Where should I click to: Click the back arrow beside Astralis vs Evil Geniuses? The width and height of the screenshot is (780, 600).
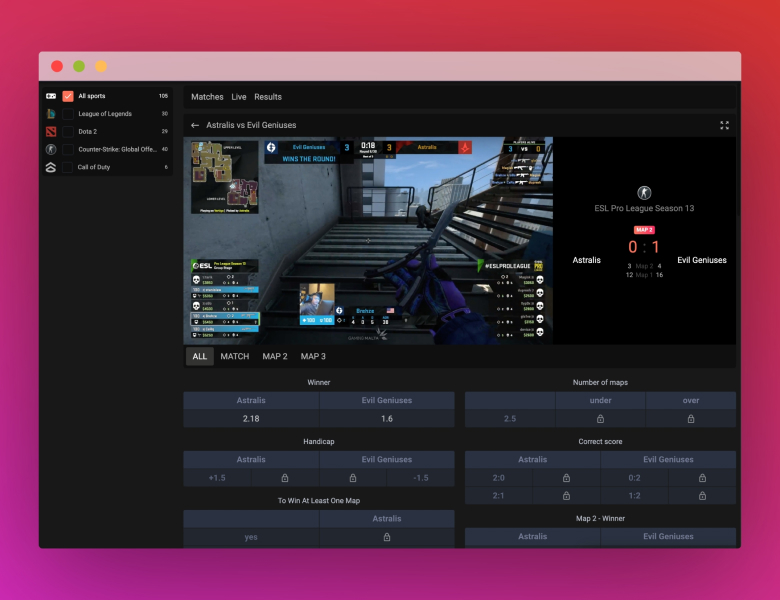(195, 125)
